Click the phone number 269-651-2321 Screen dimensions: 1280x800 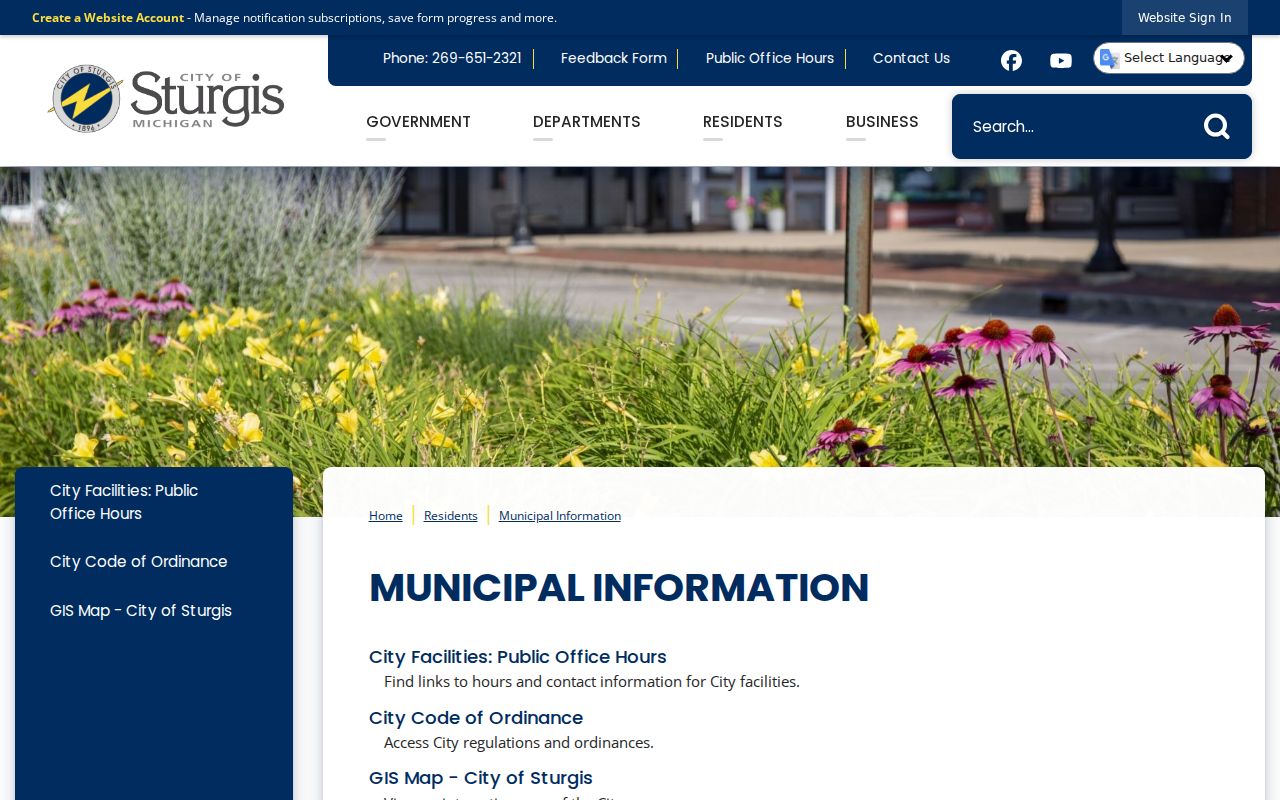477,58
